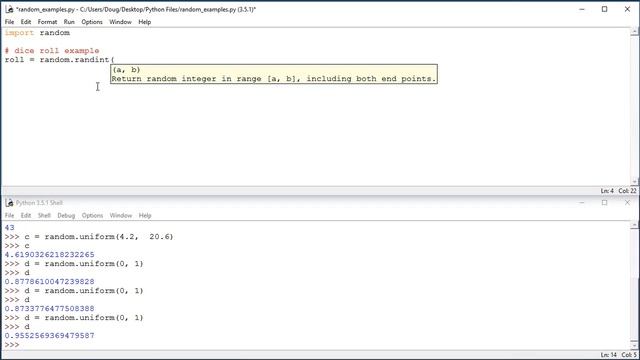Click editor scrollbar up arrow

(635, 31)
